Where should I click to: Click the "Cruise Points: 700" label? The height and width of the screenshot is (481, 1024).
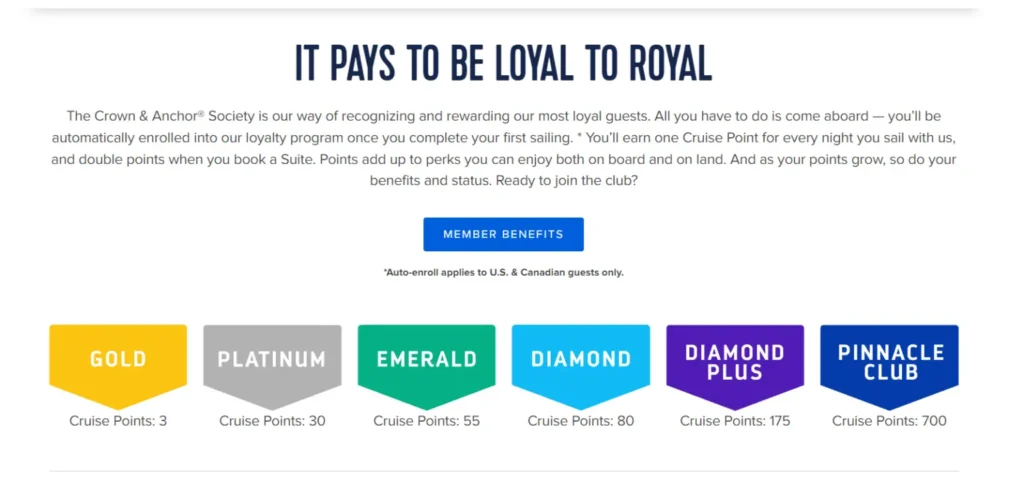(x=889, y=421)
